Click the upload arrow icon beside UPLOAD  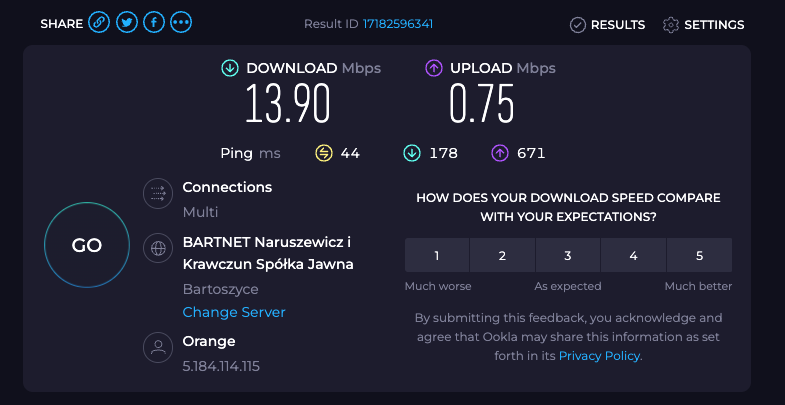click(x=434, y=68)
